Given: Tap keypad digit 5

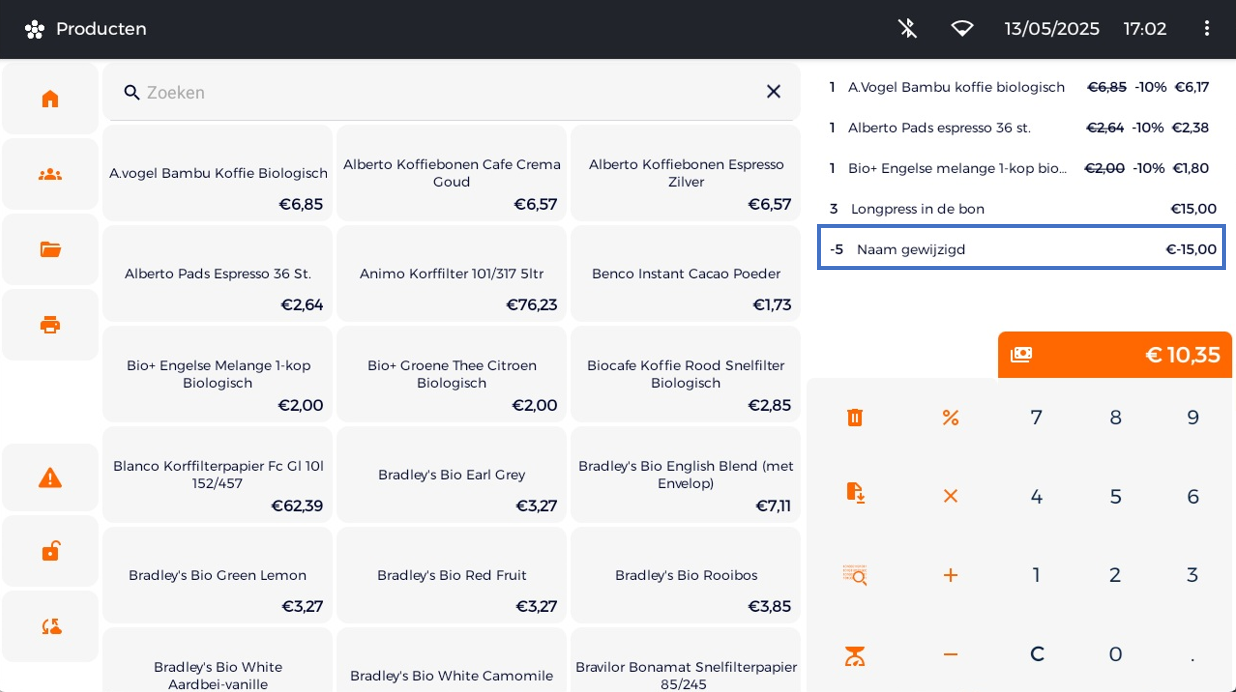Looking at the screenshot, I should click(1115, 496).
